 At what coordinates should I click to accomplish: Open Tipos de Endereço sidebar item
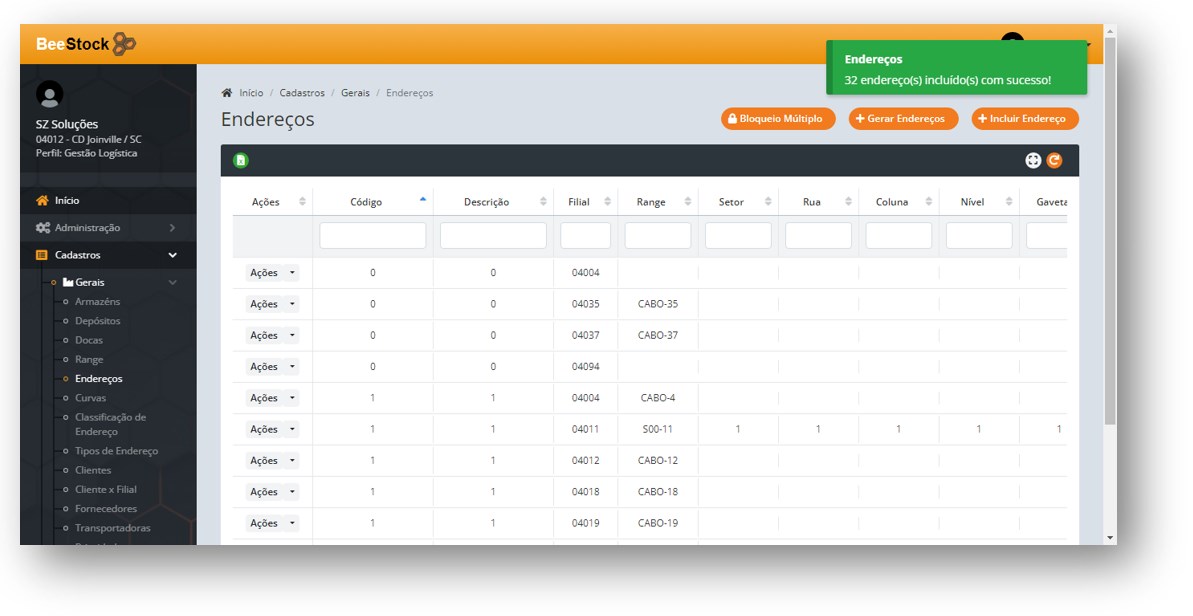[x=116, y=451]
